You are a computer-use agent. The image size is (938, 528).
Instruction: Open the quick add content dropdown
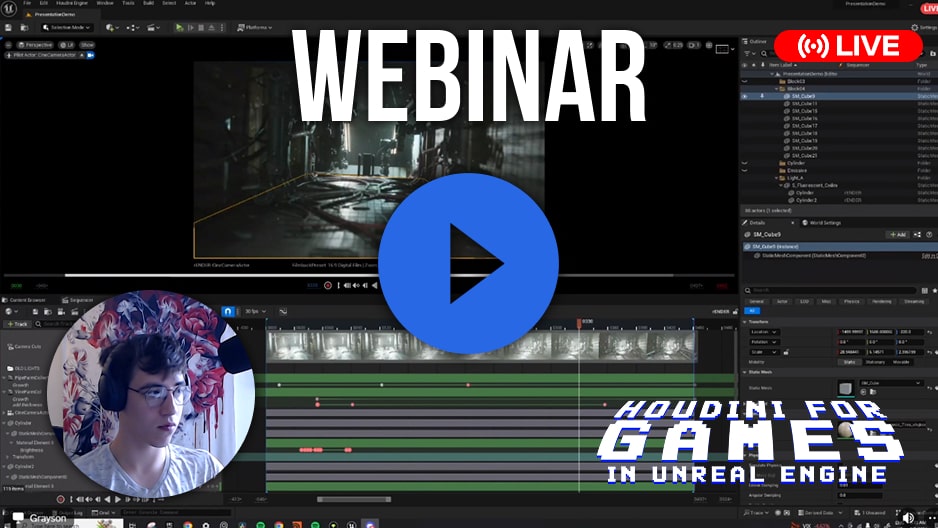click(x=111, y=28)
